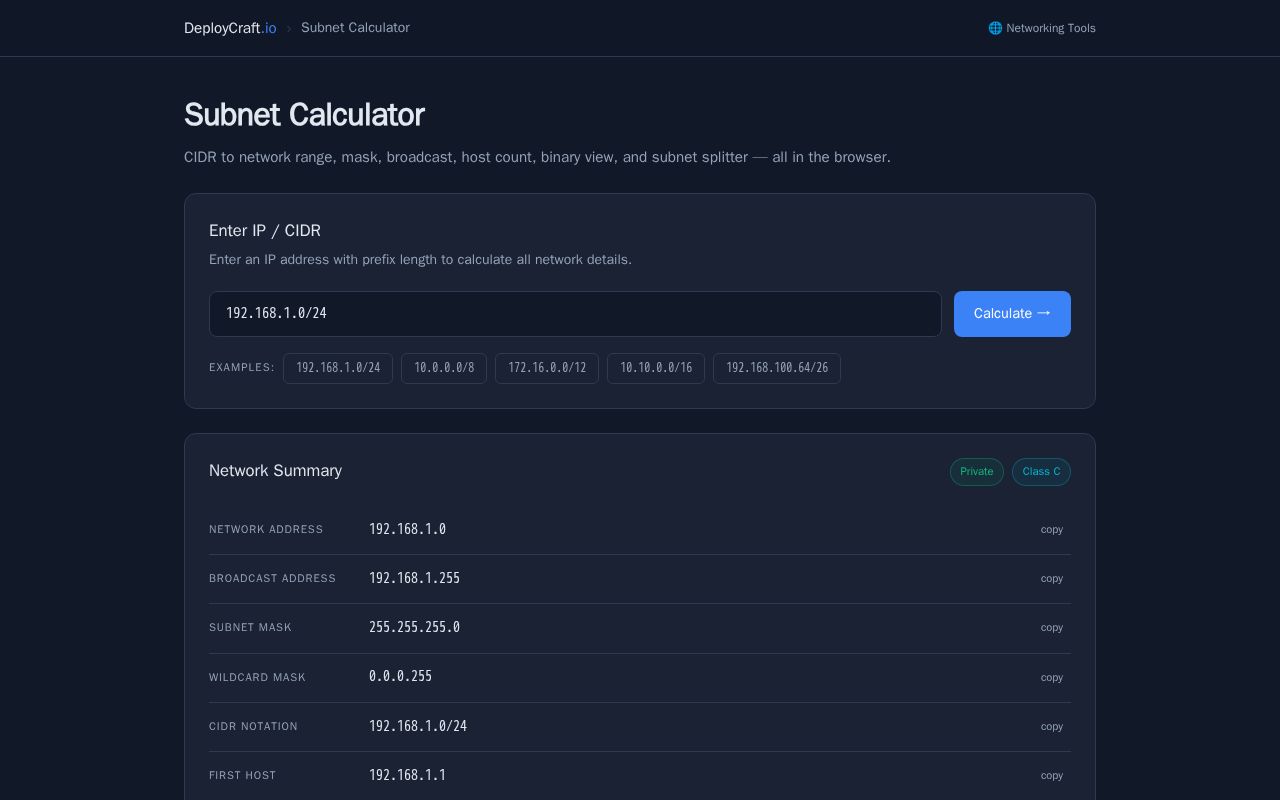The image size is (1280, 800).
Task: Click the broadcast address 192.168.1.255
Action: 414,578
